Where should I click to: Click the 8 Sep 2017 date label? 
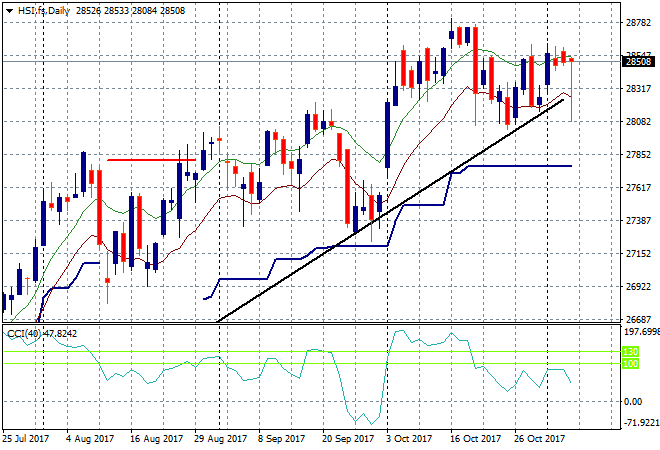tap(281, 439)
